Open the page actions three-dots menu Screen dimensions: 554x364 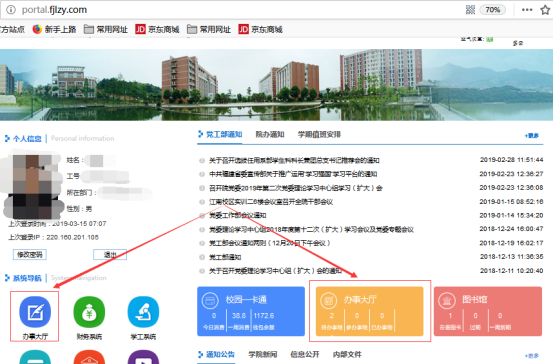click(527, 10)
